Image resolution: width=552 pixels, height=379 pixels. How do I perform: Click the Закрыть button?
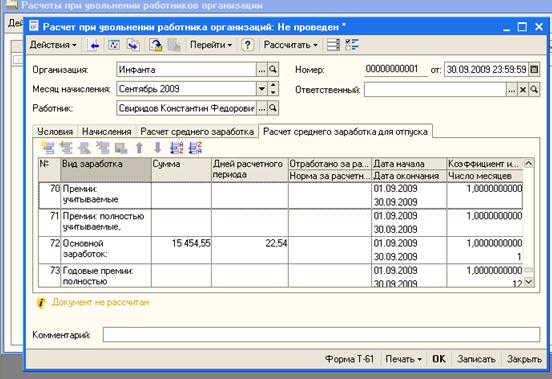click(x=524, y=359)
